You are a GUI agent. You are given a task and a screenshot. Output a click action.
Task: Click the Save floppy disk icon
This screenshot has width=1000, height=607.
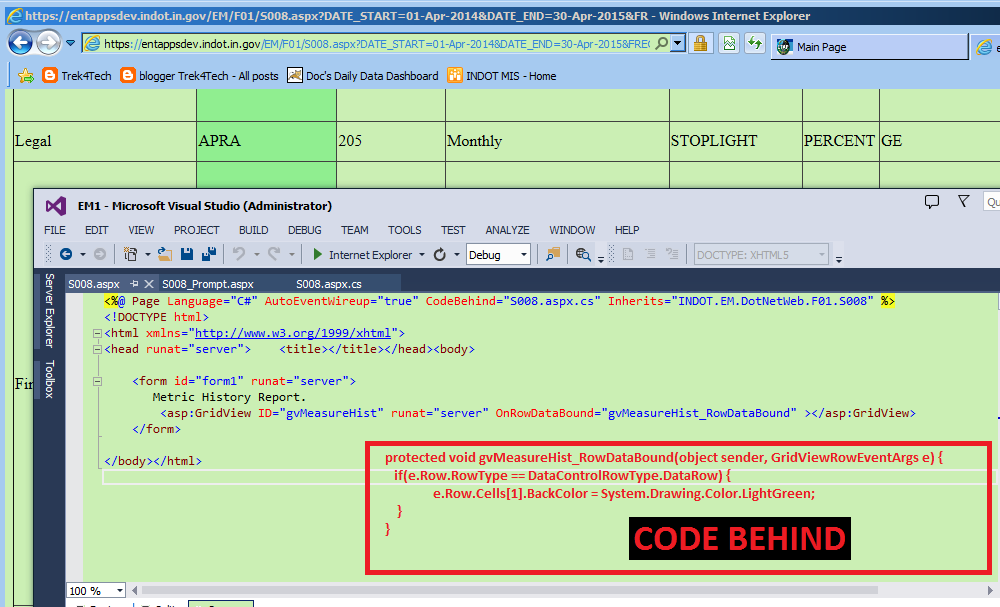[187, 254]
